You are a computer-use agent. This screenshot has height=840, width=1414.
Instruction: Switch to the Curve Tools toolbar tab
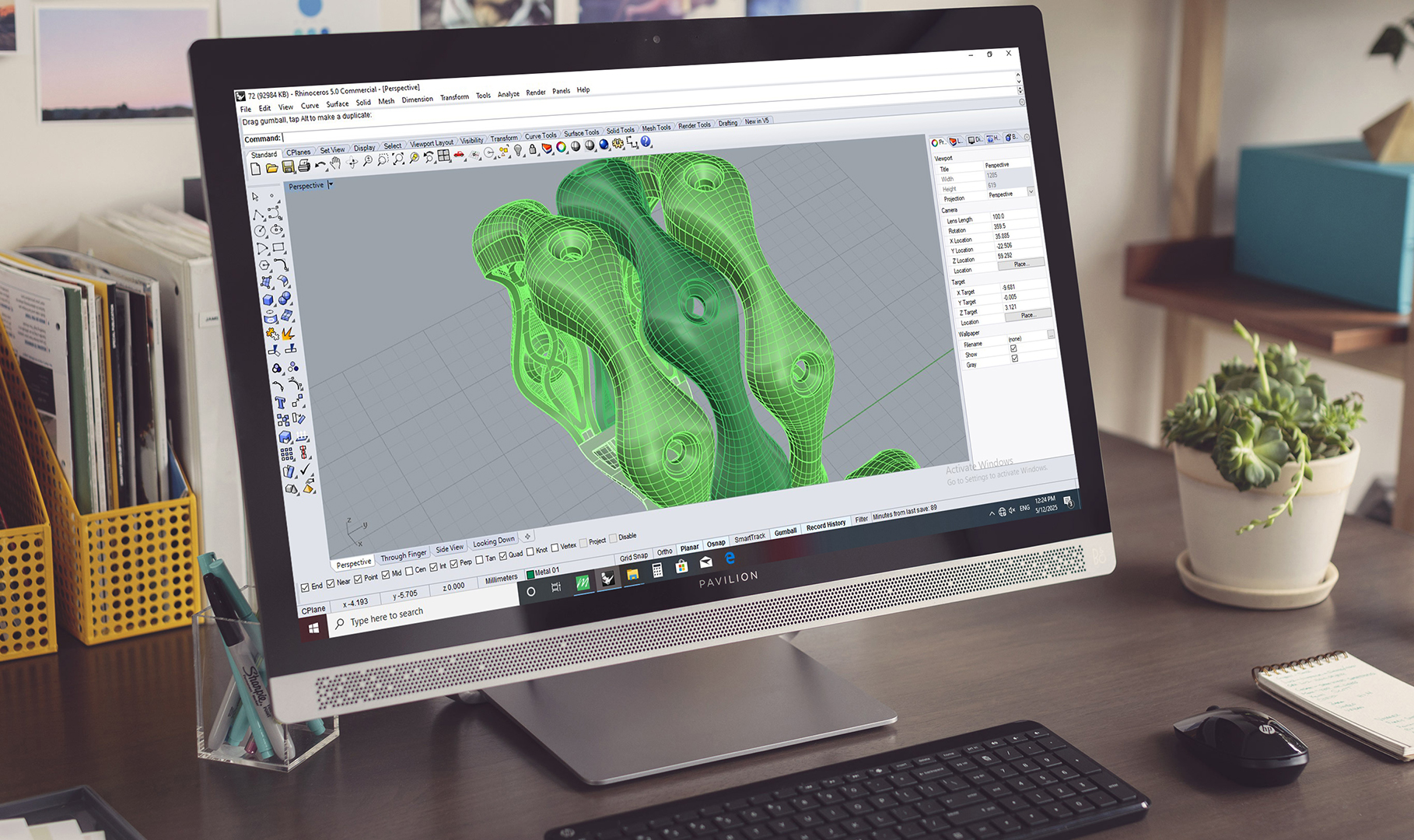coord(540,136)
